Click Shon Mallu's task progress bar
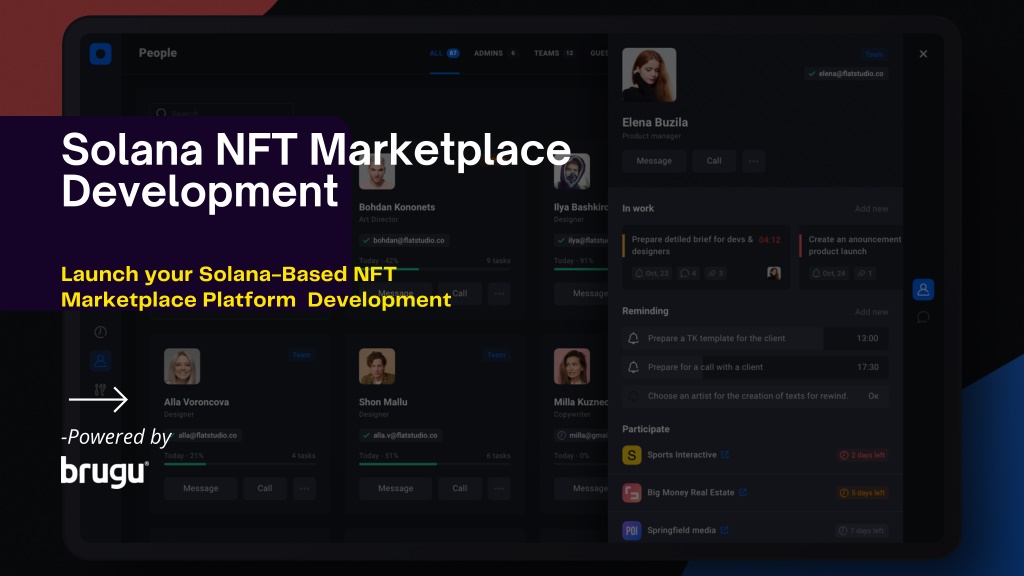1024x576 pixels. 435,464
